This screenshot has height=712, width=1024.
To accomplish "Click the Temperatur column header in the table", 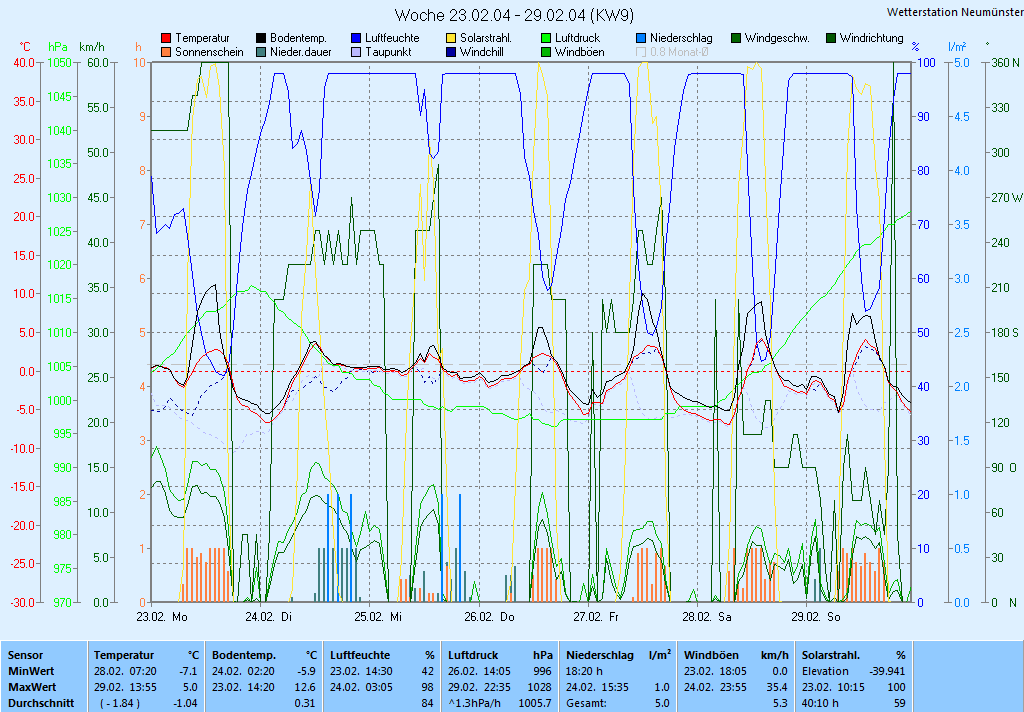I will coord(124,655).
